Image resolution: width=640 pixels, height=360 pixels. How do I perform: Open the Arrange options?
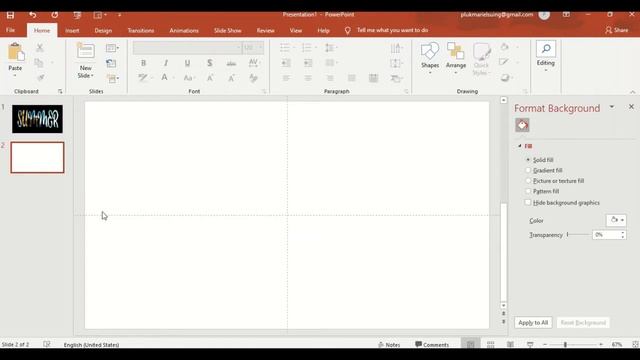click(x=456, y=58)
